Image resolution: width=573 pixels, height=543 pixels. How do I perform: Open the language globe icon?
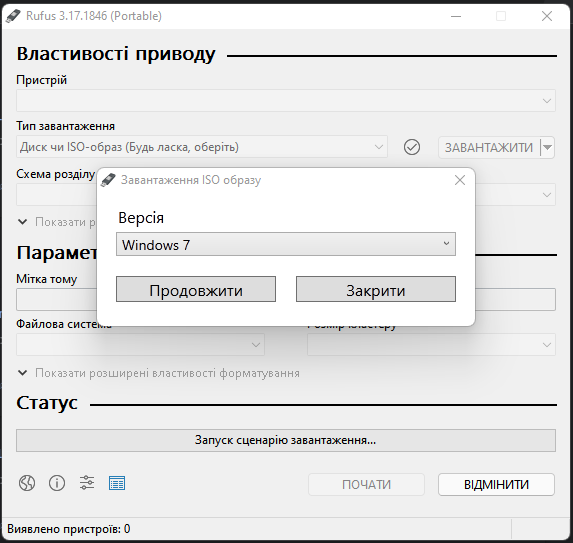(x=27, y=483)
